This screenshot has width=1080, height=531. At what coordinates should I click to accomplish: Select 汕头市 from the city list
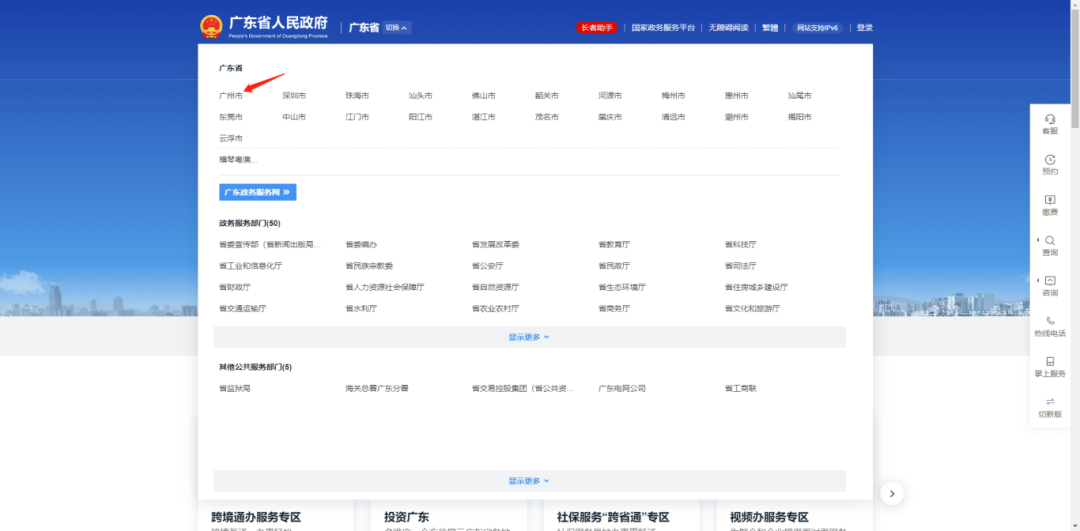[x=420, y=96]
